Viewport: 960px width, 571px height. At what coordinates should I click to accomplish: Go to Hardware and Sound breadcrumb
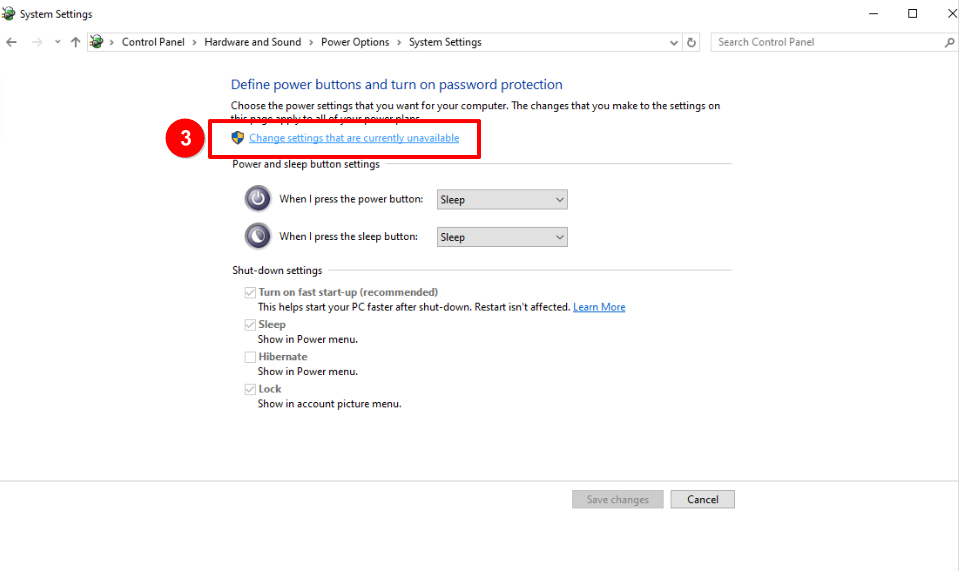pos(252,42)
